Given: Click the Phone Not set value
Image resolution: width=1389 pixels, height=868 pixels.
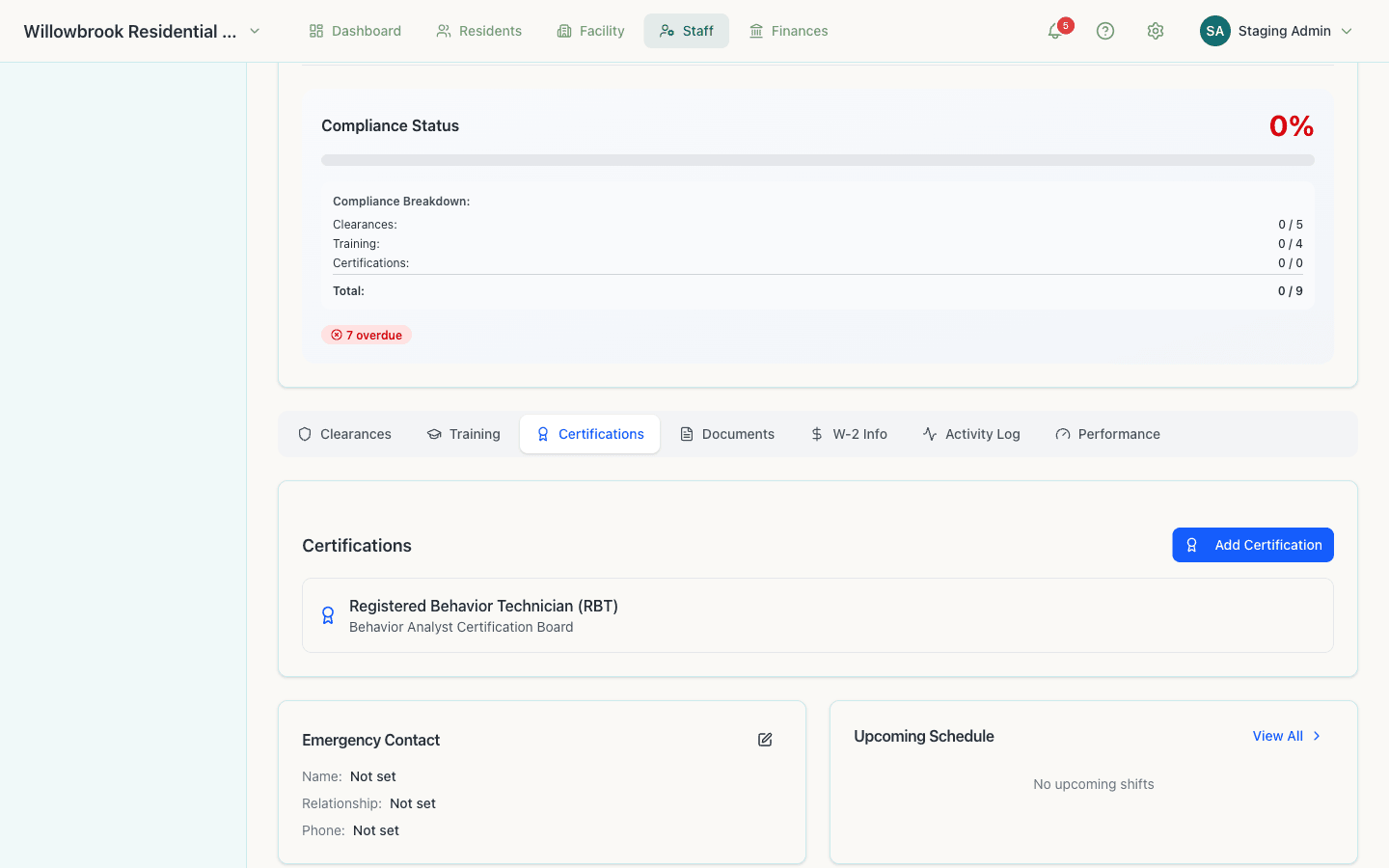Looking at the screenshot, I should tap(376, 830).
